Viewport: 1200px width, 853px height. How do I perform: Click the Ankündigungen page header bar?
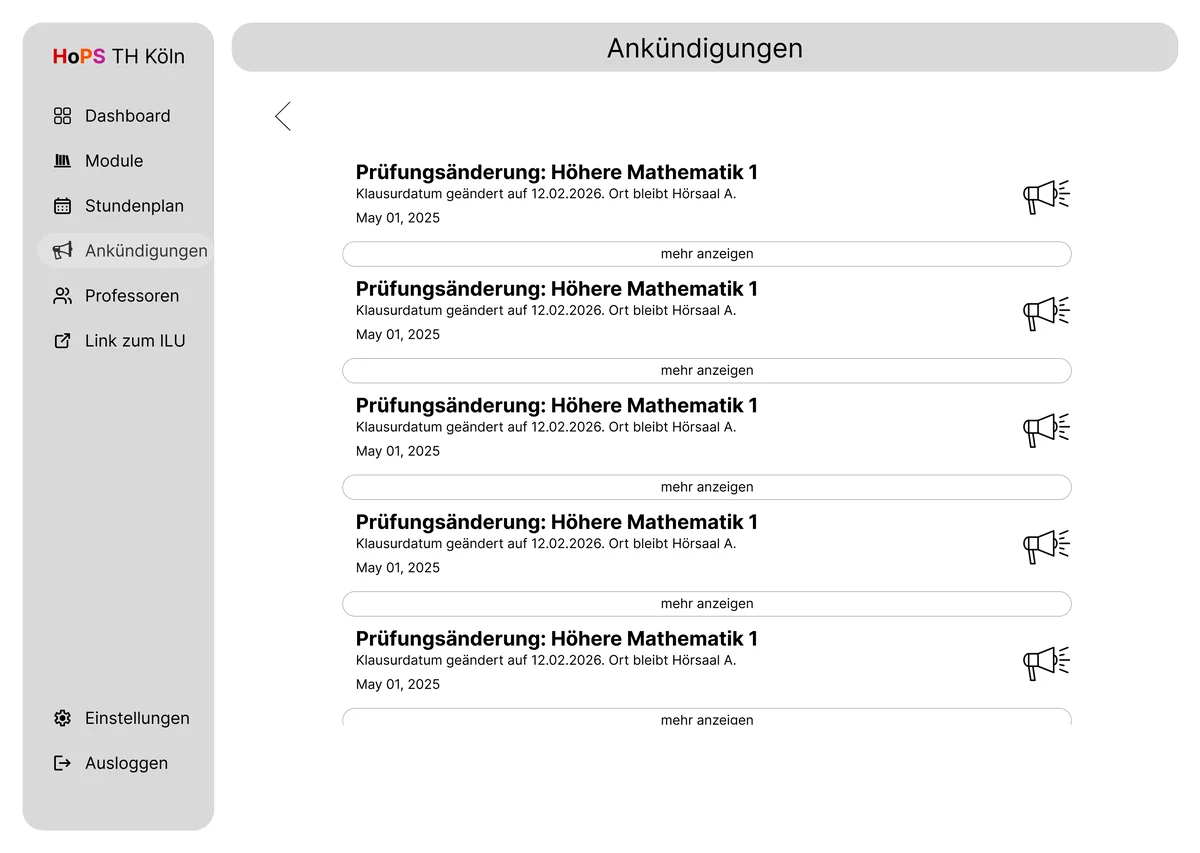(x=705, y=48)
